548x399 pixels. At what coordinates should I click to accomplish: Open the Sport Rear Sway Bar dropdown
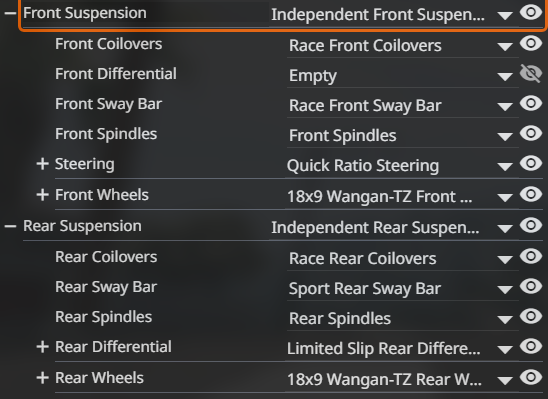[x=402, y=289]
